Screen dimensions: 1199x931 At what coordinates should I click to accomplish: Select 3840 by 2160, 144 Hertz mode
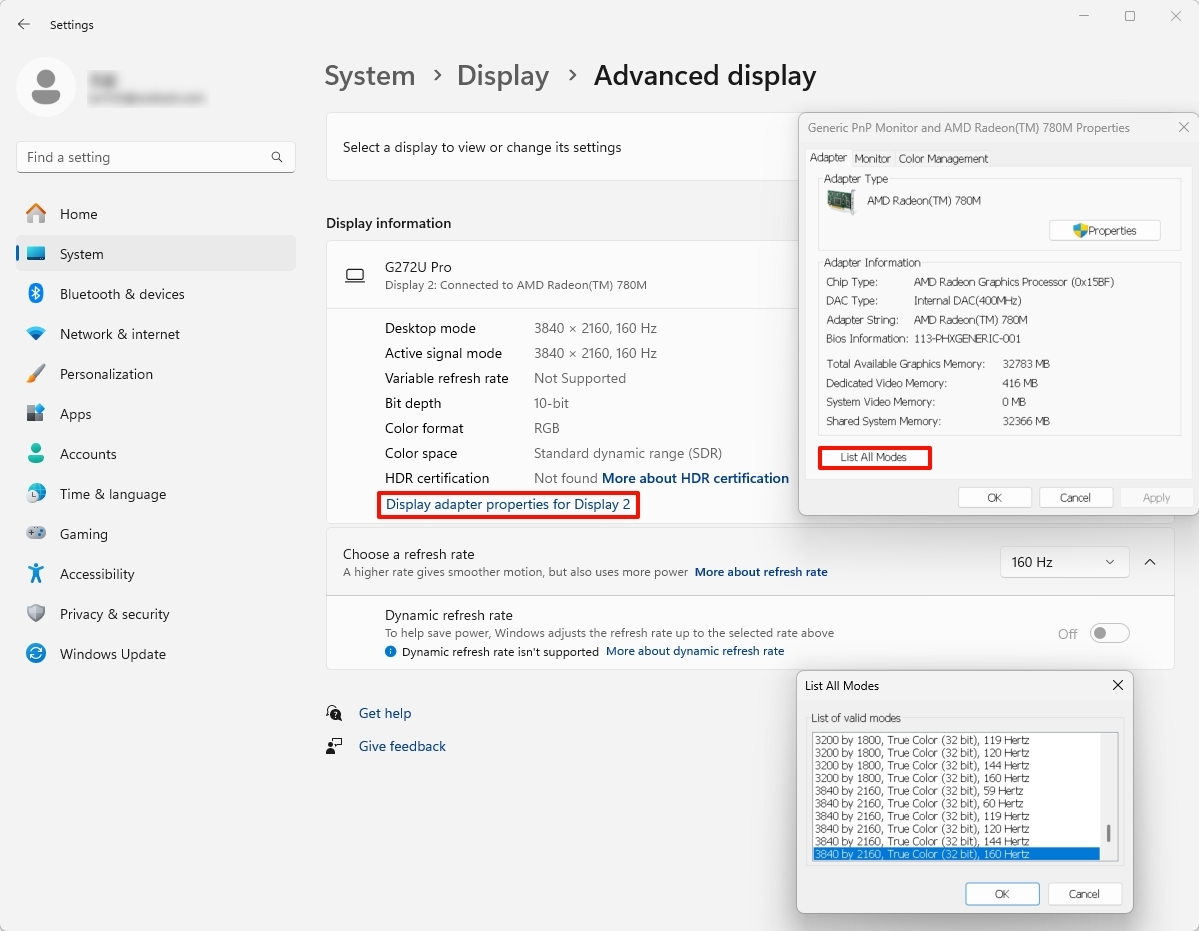pos(921,841)
